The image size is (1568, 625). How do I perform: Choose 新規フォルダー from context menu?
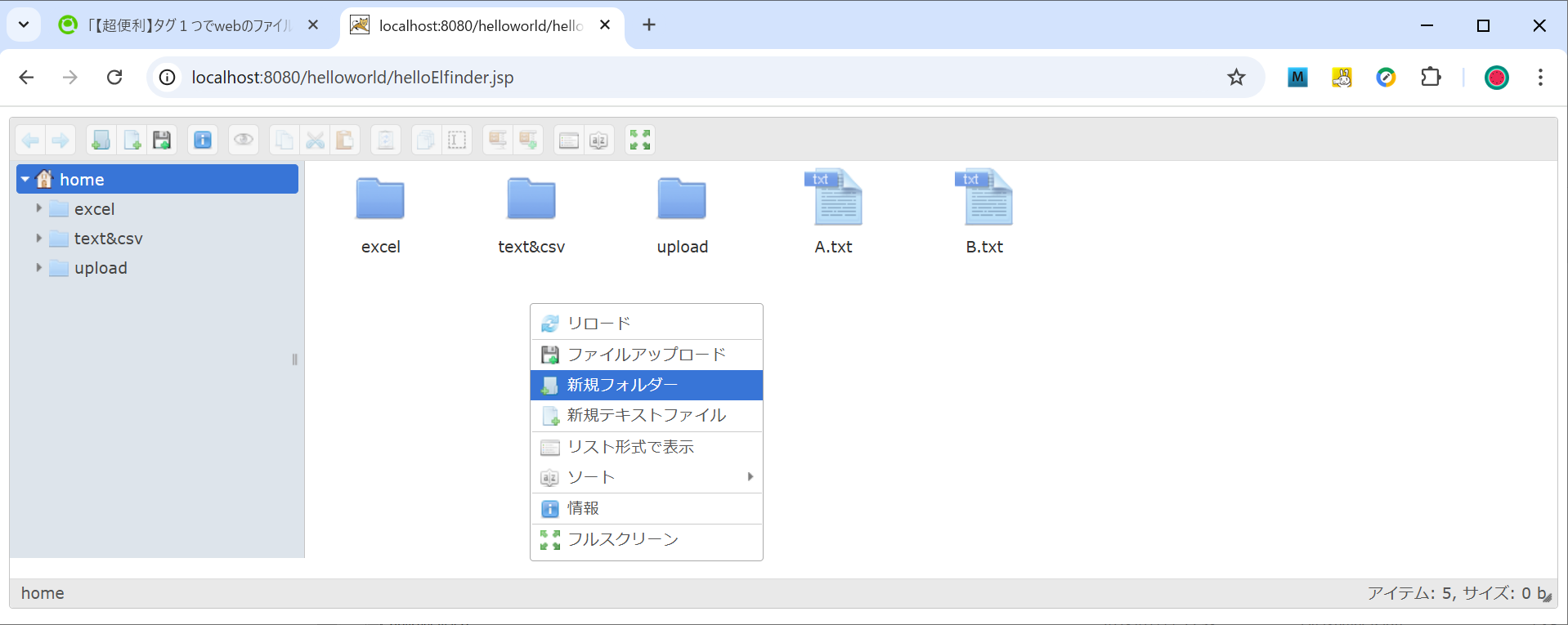pyautogui.click(x=647, y=385)
